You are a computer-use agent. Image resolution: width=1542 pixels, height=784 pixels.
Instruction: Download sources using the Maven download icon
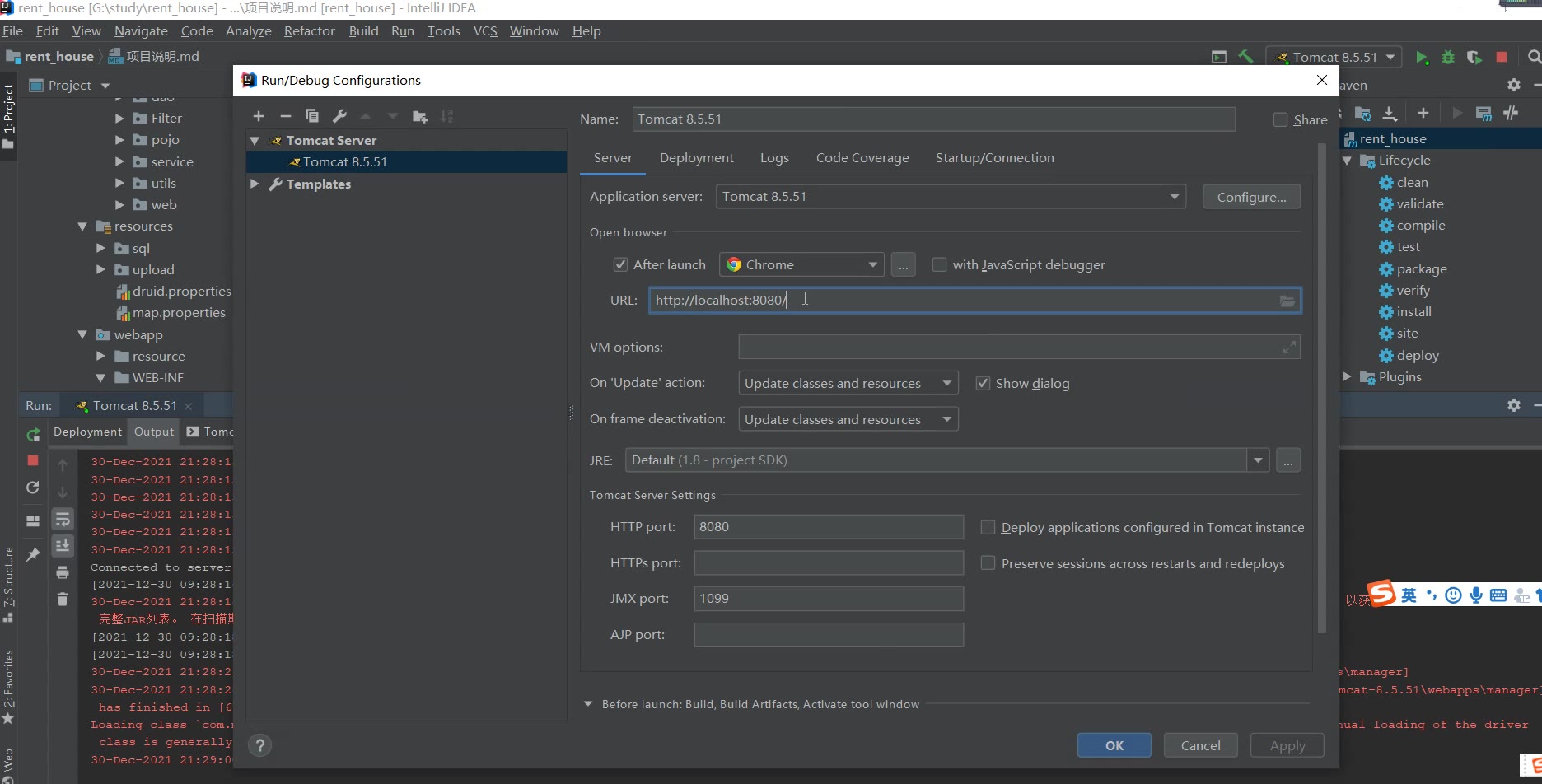point(1390,113)
